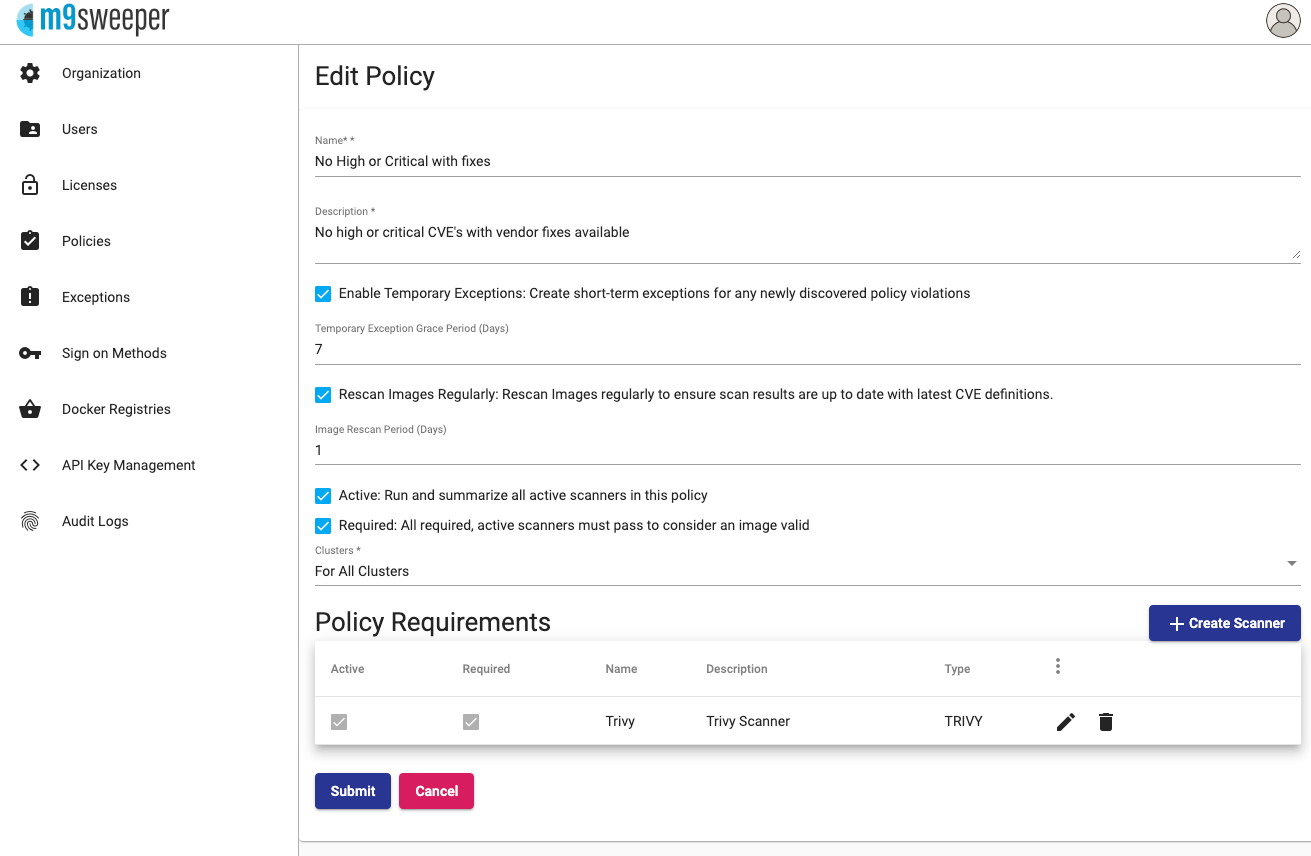Click the Docker Registries basket icon
The image size is (1311, 856).
(x=30, y=409)
